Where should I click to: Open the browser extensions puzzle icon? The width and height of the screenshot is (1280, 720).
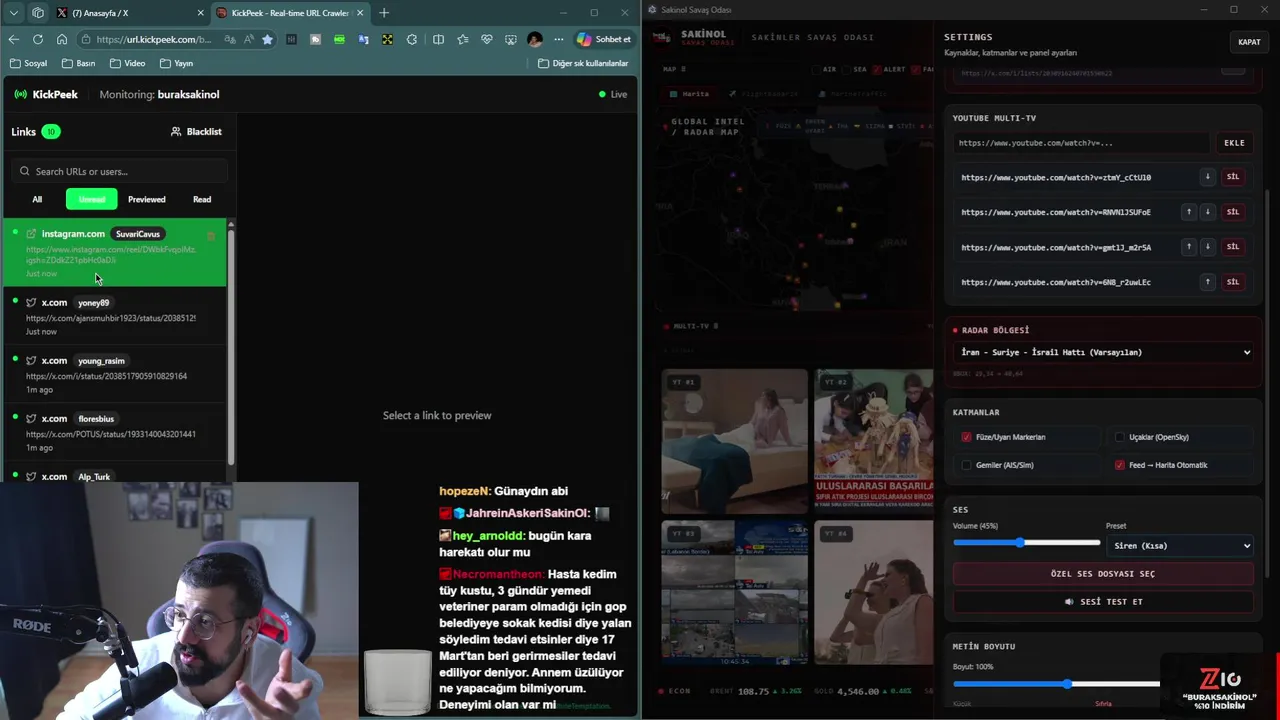(412, 39)
